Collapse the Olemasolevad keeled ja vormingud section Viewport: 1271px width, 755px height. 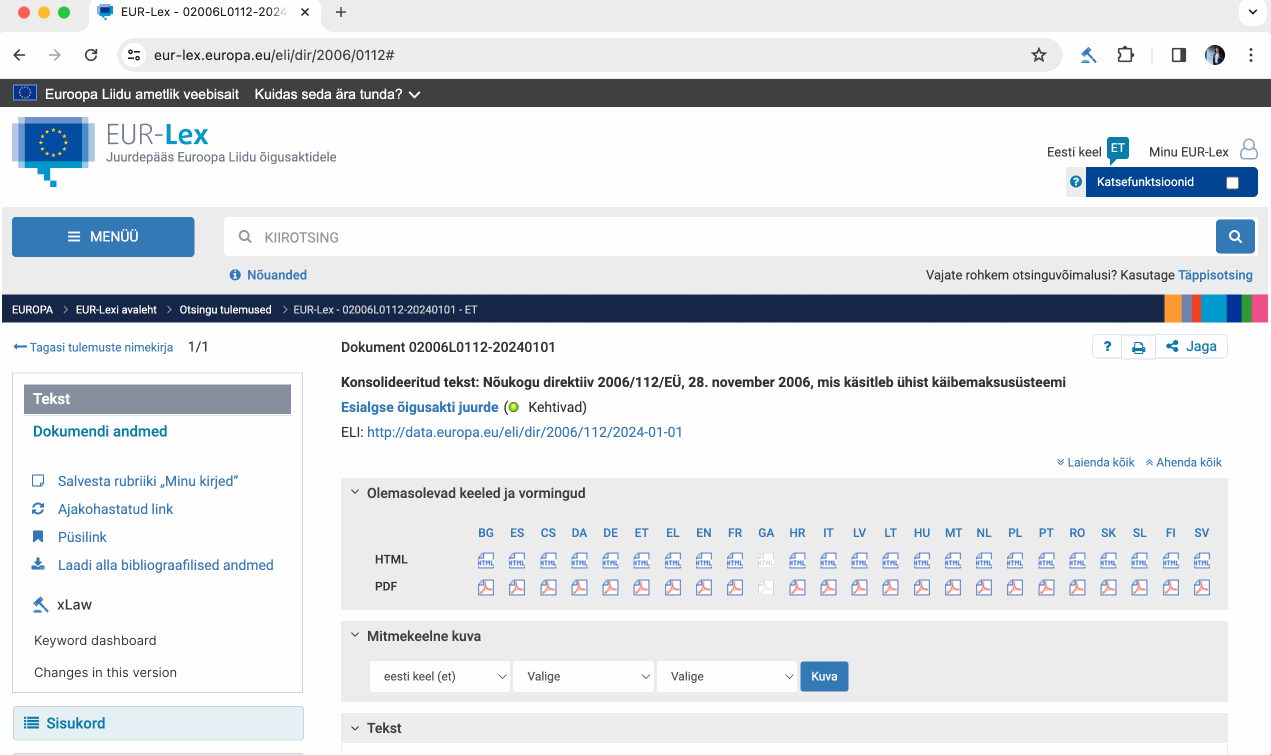pos(355,493)
